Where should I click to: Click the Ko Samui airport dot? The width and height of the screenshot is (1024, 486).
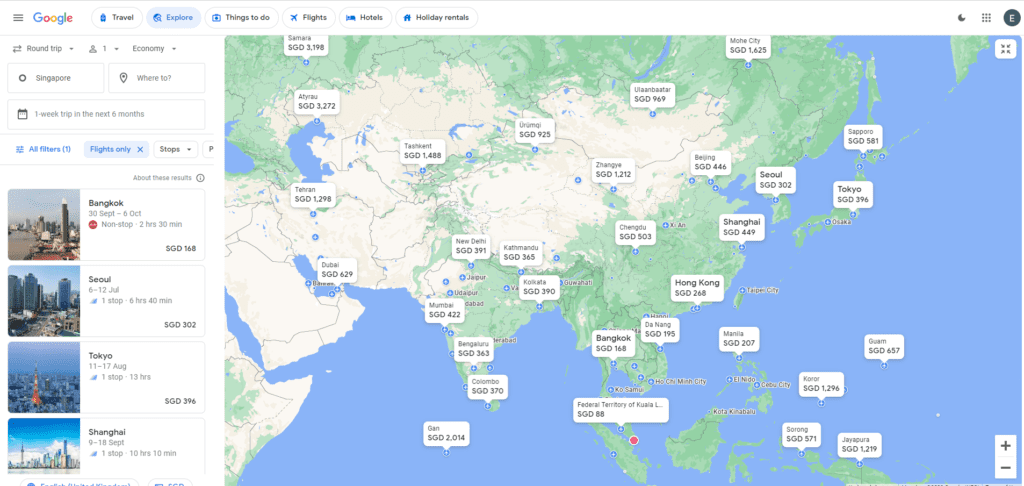point(611,390)
